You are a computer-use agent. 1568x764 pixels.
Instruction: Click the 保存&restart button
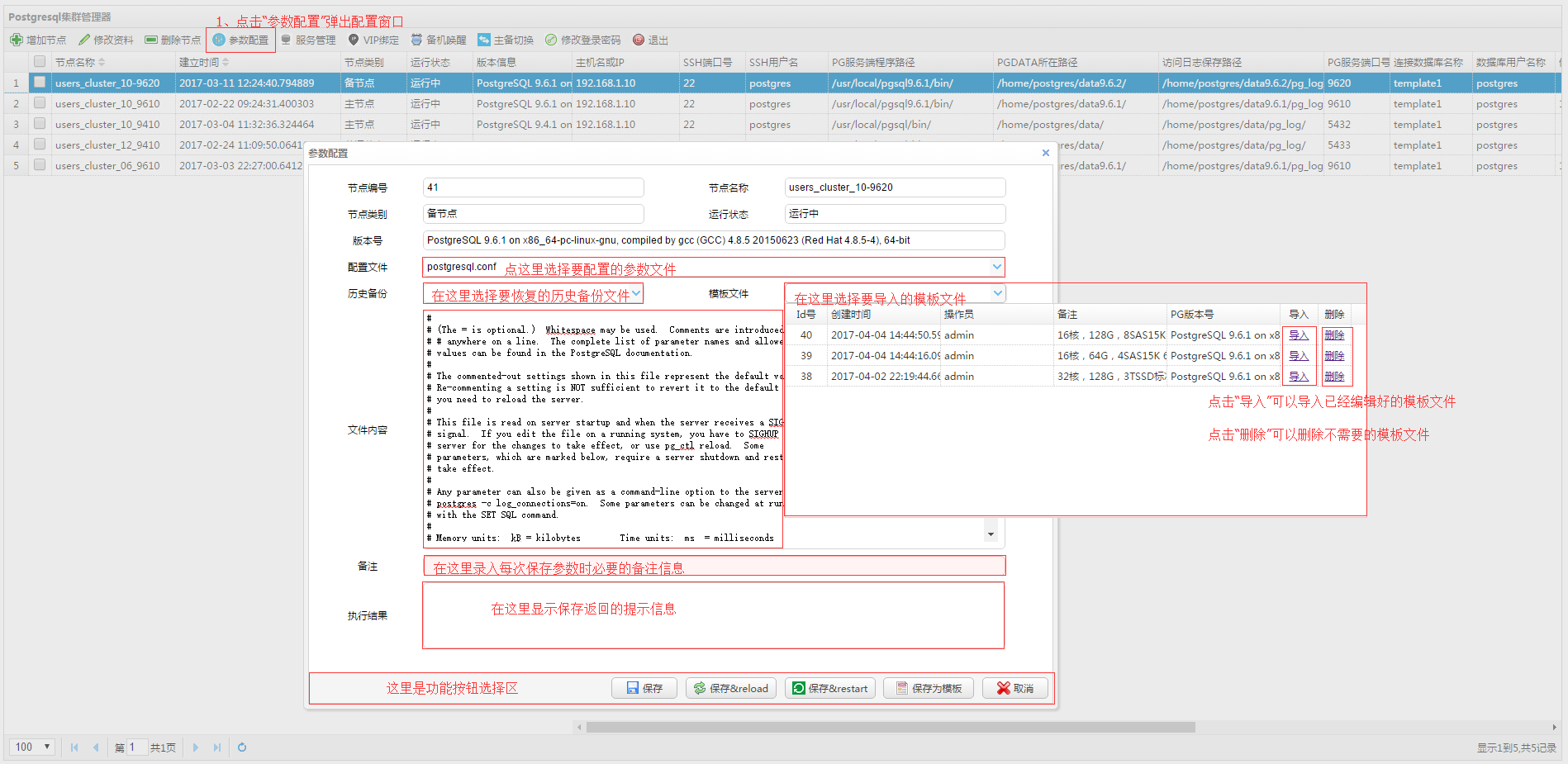coord(830,688)
